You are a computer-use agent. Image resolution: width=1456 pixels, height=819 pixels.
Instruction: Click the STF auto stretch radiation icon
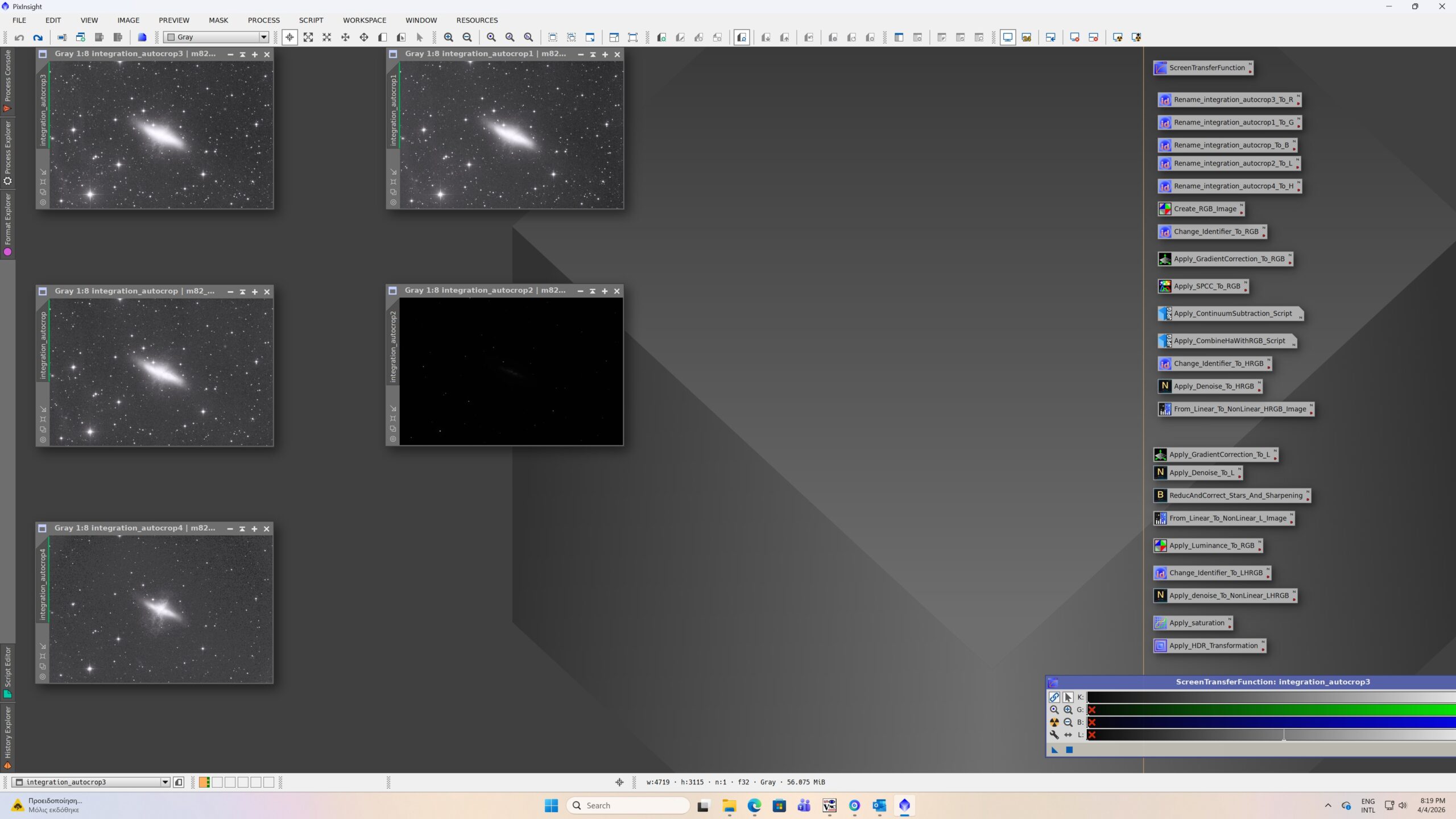[1054, 722]
